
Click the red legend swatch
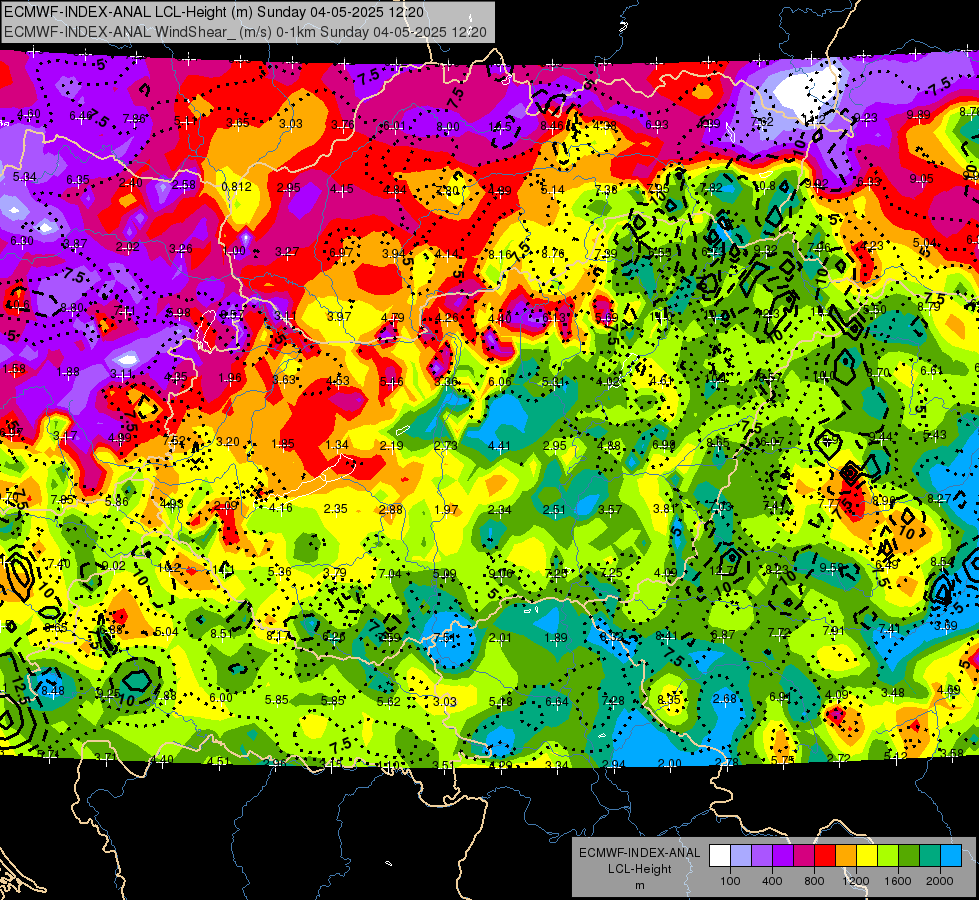click(x=825, y=856)
